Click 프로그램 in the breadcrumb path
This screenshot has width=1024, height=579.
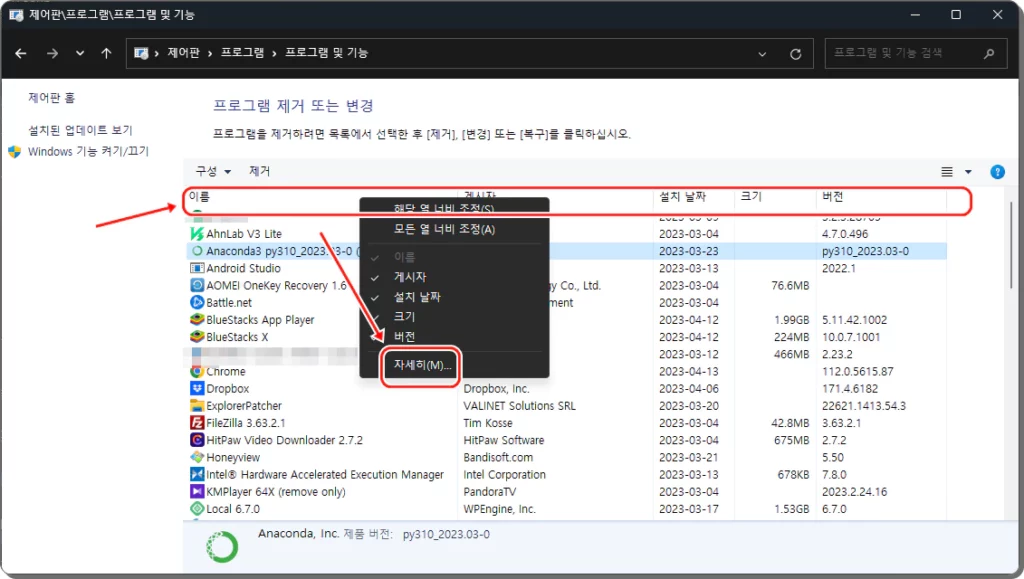tap(242, 53)
